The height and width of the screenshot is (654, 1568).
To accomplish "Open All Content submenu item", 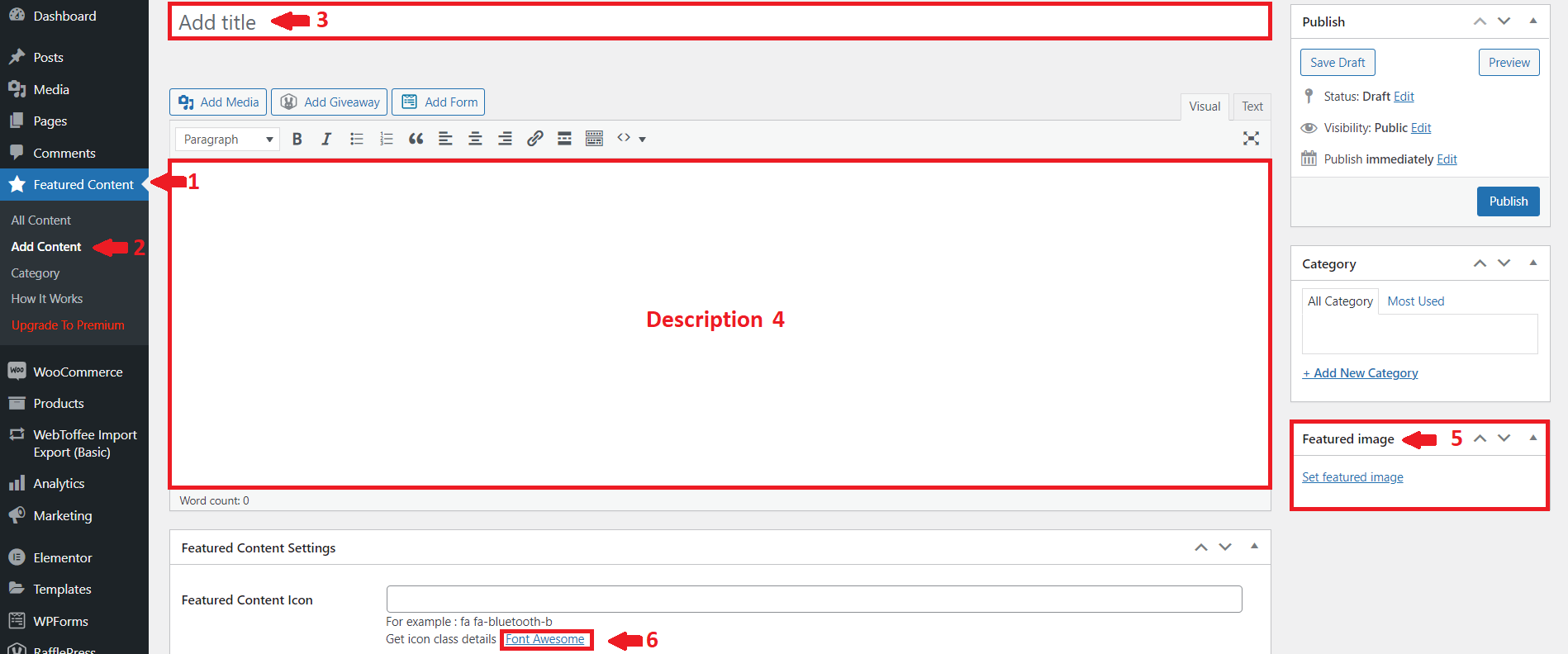I will click(x=41, y=220).
